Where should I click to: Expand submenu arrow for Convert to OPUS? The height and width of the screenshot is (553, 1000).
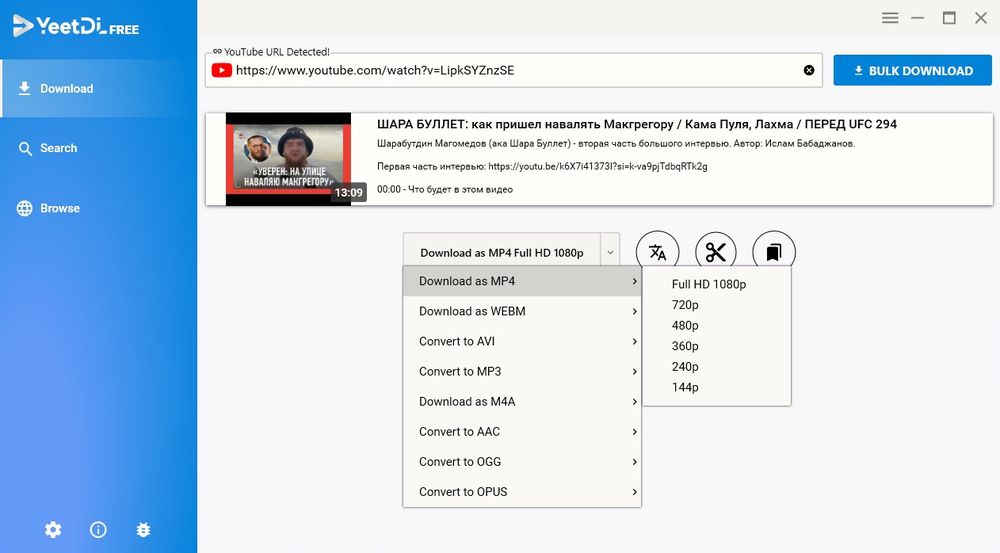click(x=634, y=492)
